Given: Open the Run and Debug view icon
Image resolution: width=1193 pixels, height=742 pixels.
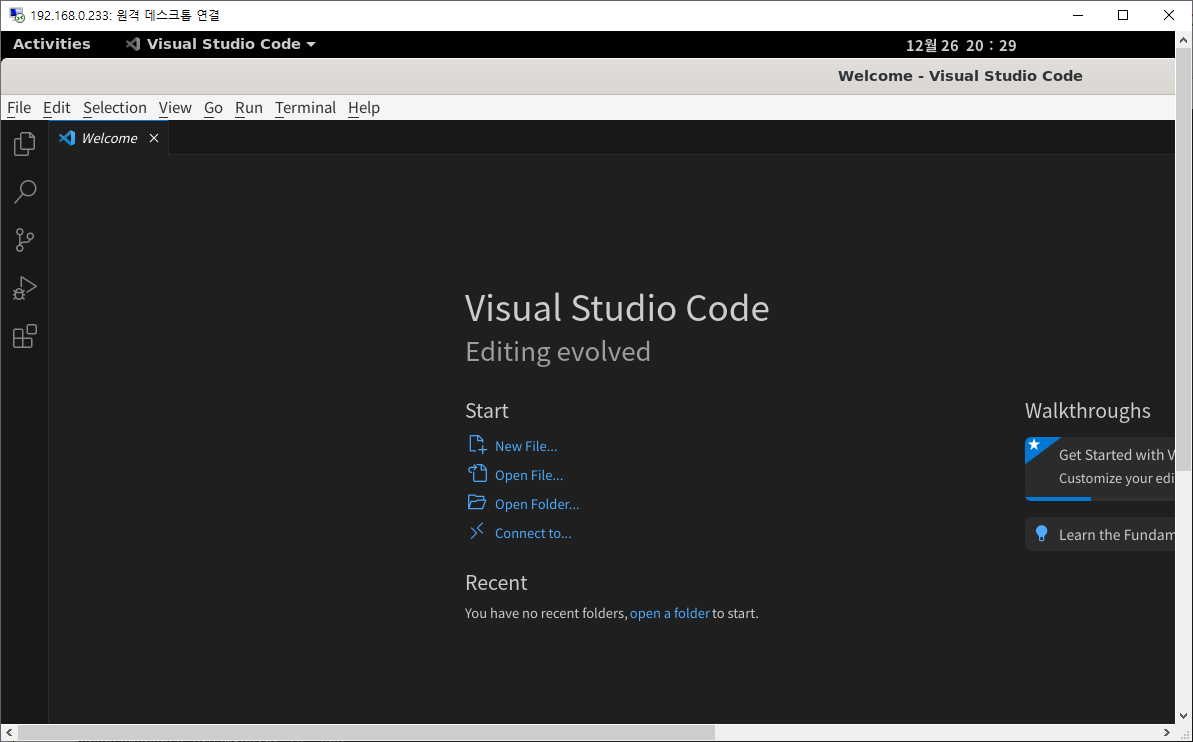Looking at the screenshot, I should click(x=24, y=288).
